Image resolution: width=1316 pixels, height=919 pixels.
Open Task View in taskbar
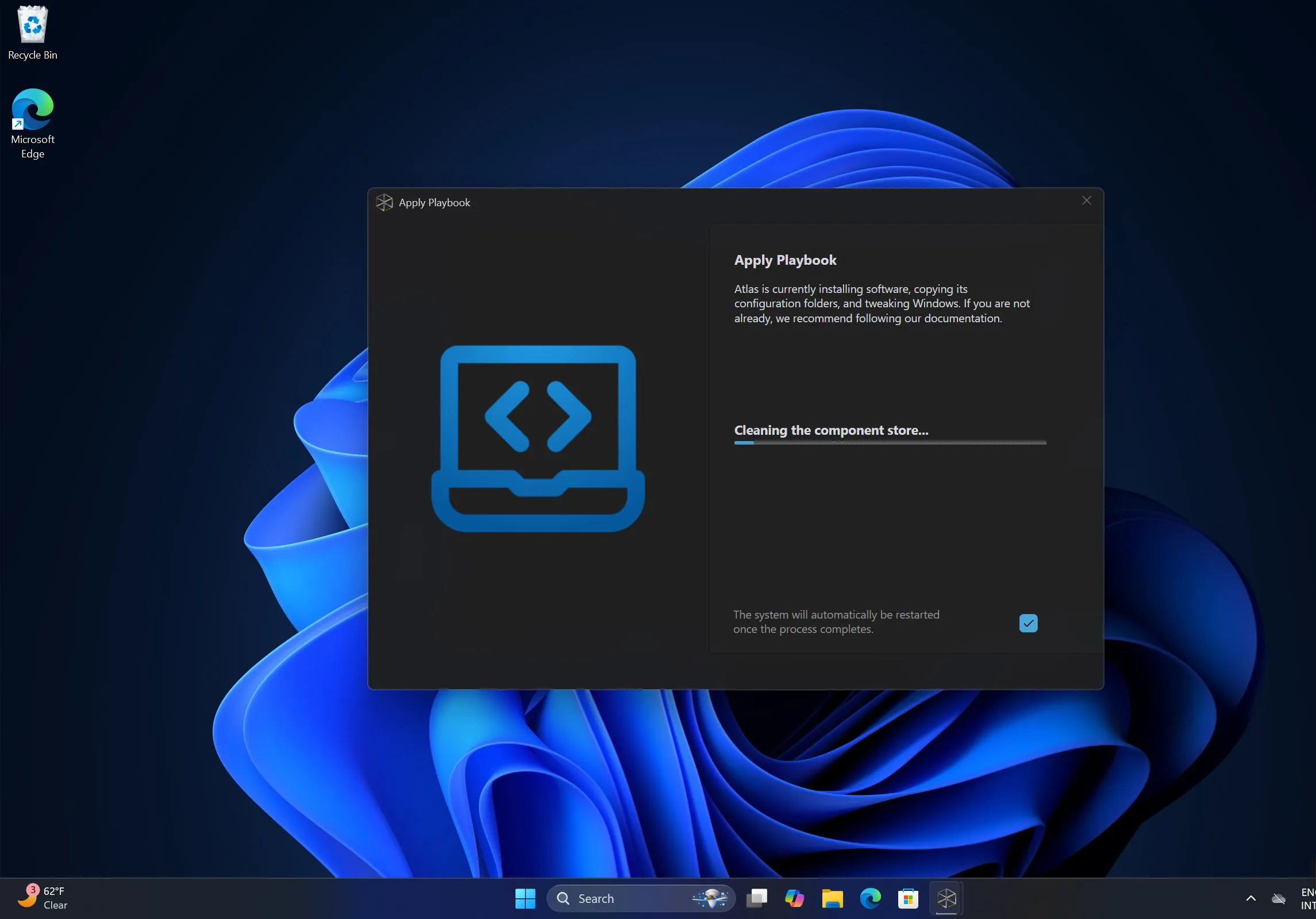point(756,898)
